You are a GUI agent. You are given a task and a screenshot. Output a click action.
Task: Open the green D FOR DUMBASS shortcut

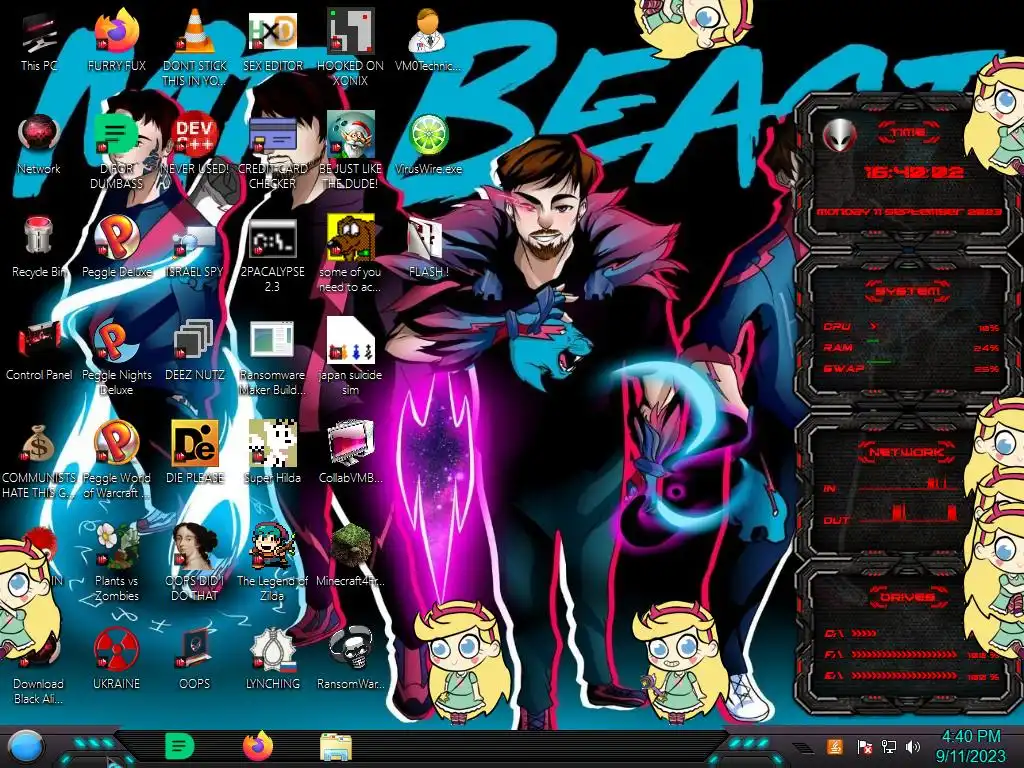pos(116,152)
